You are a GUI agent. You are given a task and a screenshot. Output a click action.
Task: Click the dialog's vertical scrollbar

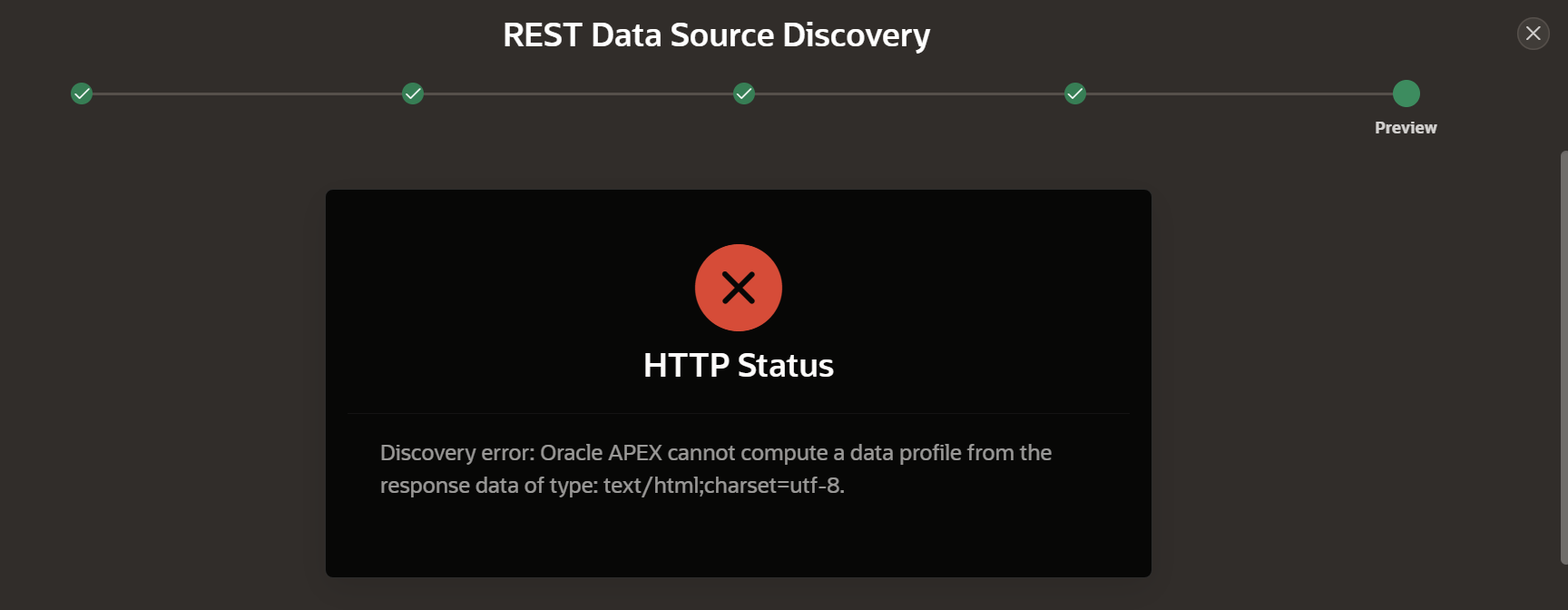pyautogui.click(x=1563, y=358)
